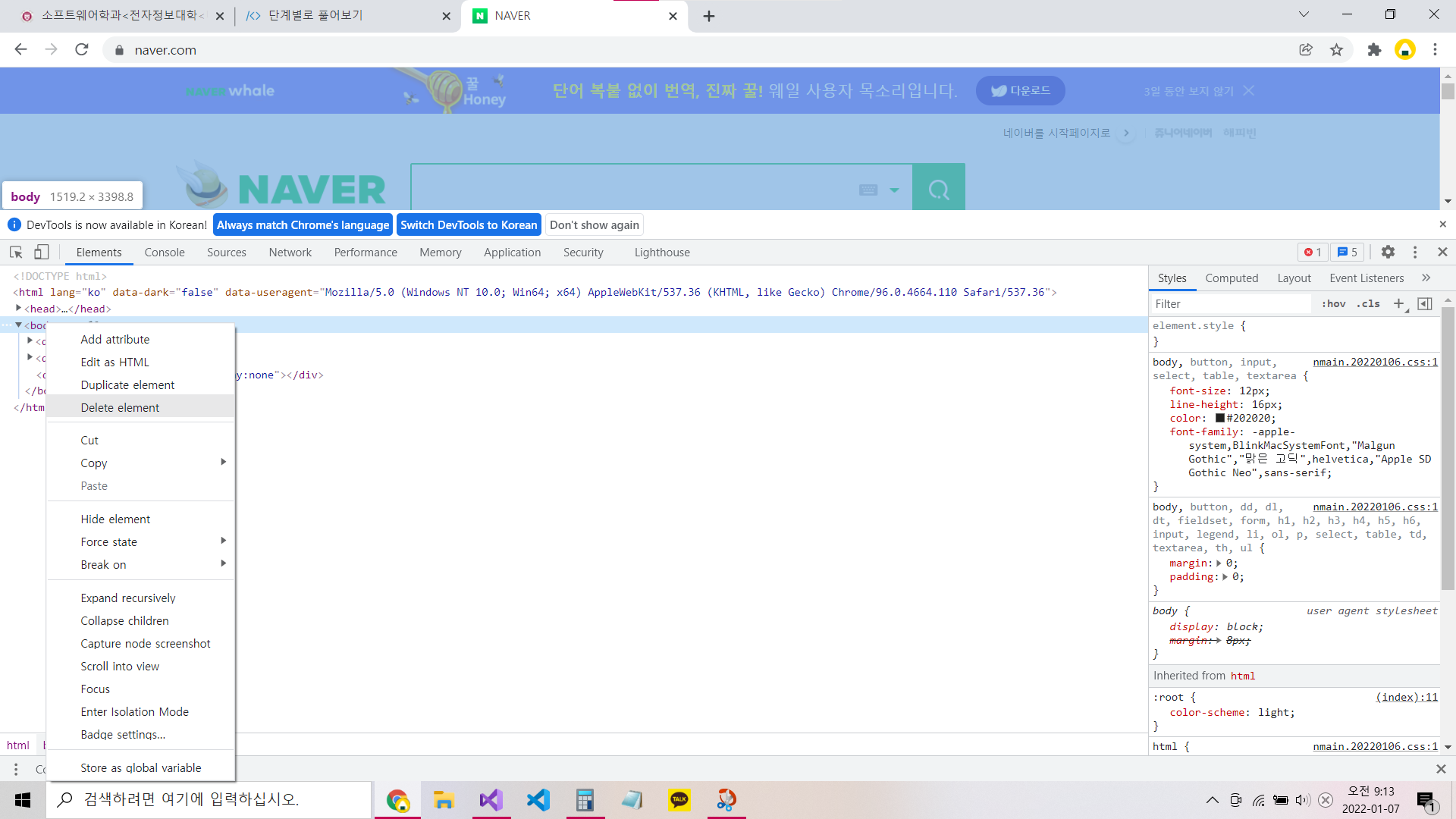The image size is (1456, 819).
Task: Toggle the device toolbar icon
Action: point(42,253)
